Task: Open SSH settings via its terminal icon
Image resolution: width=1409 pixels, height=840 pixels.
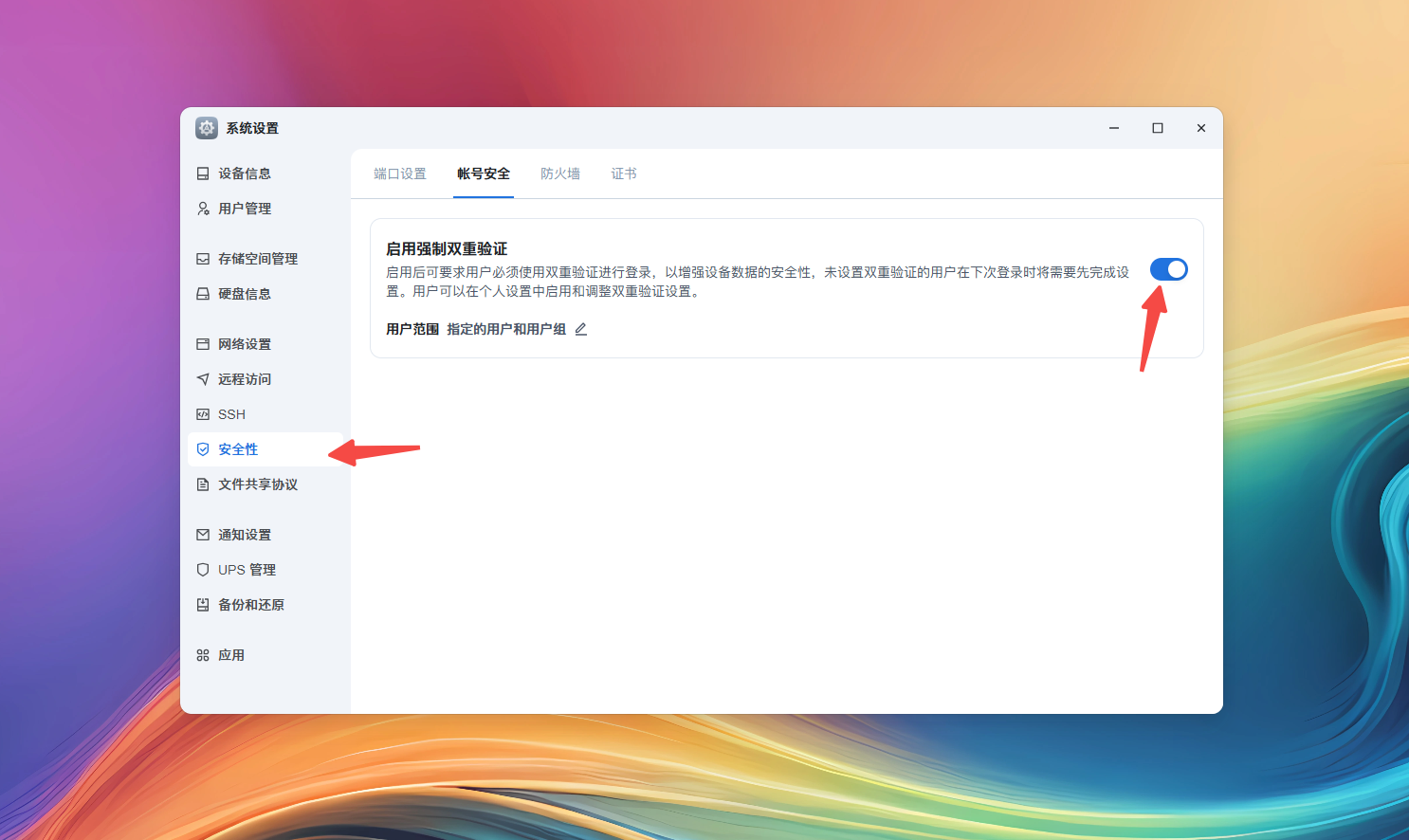Action: click(x=202, y=413)
